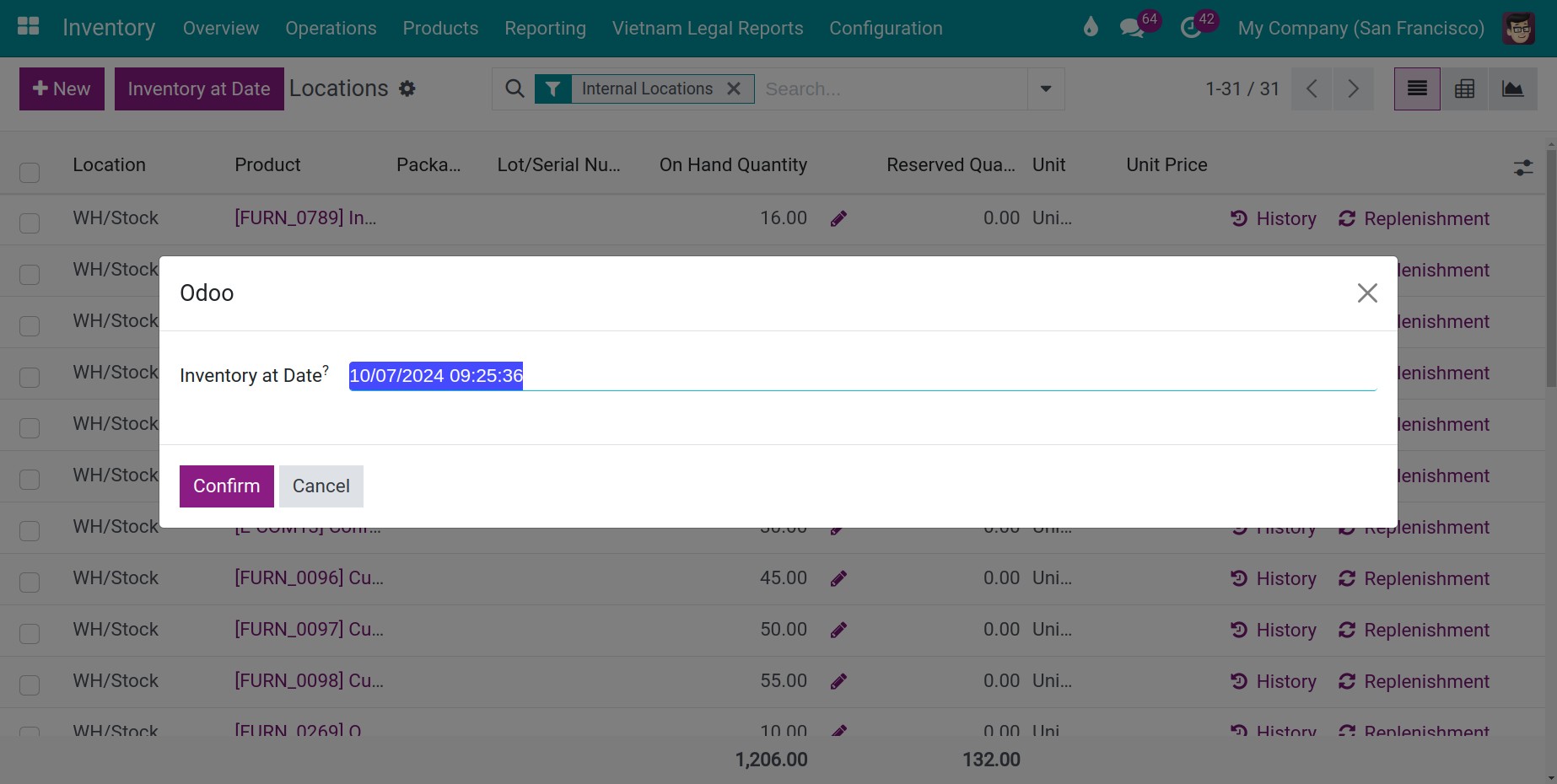
Task: Open Replenishment for FURN_0097 row
Action: pos(1414,630)
